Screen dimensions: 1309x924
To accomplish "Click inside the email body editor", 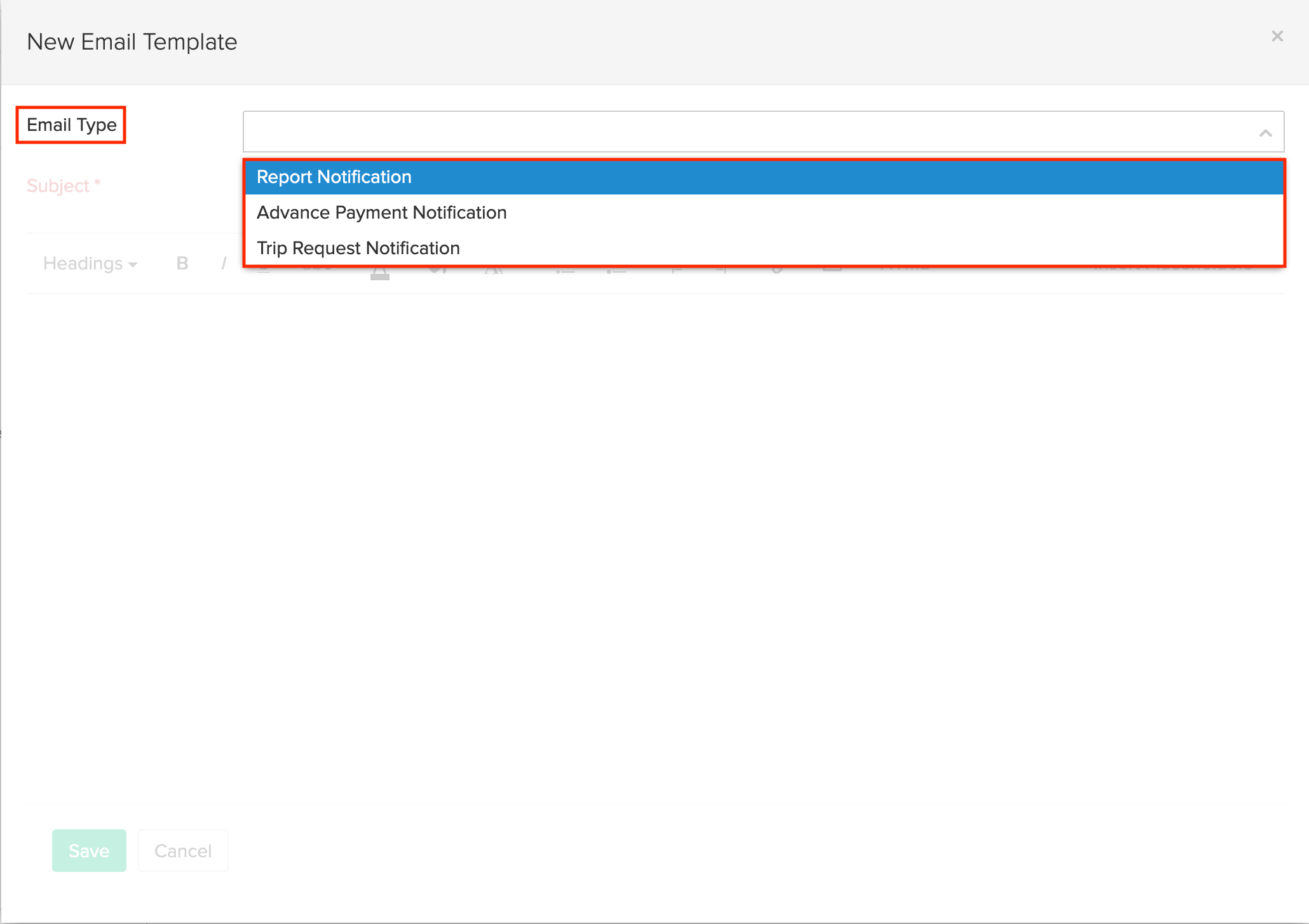I will click(654, 547).
